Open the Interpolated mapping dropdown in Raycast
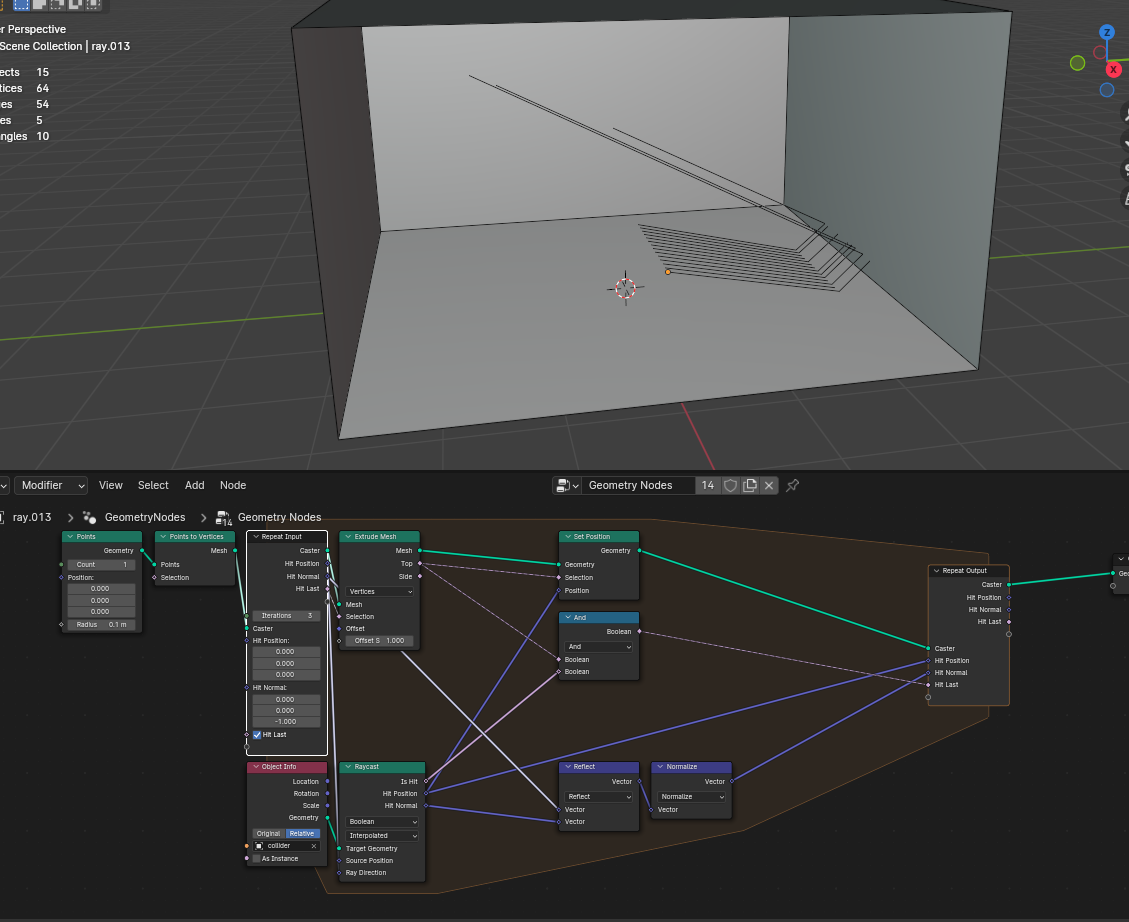The image size is (1129, 922). click(x=382, y=836)
